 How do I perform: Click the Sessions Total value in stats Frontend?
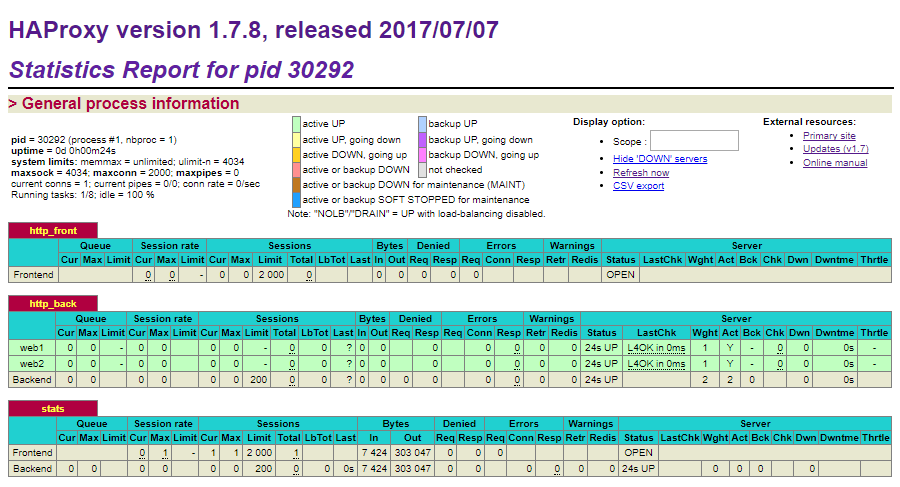point(296,453)
